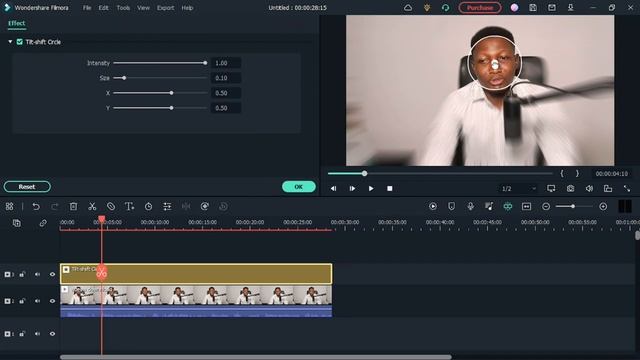Open the View menu
This screenshot has height=360, width=640.
tap(143, 7)
